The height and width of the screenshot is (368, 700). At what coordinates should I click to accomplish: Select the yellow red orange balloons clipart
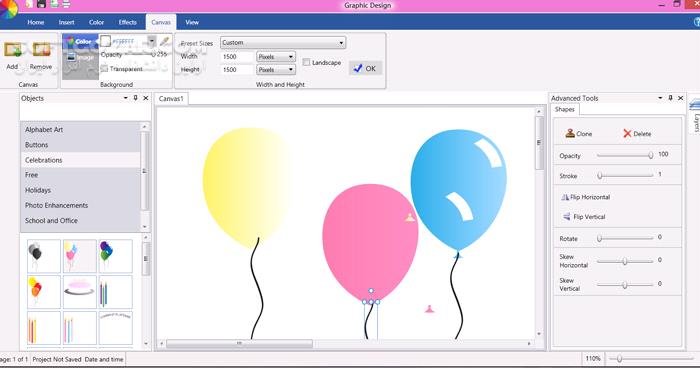[44, 292]
